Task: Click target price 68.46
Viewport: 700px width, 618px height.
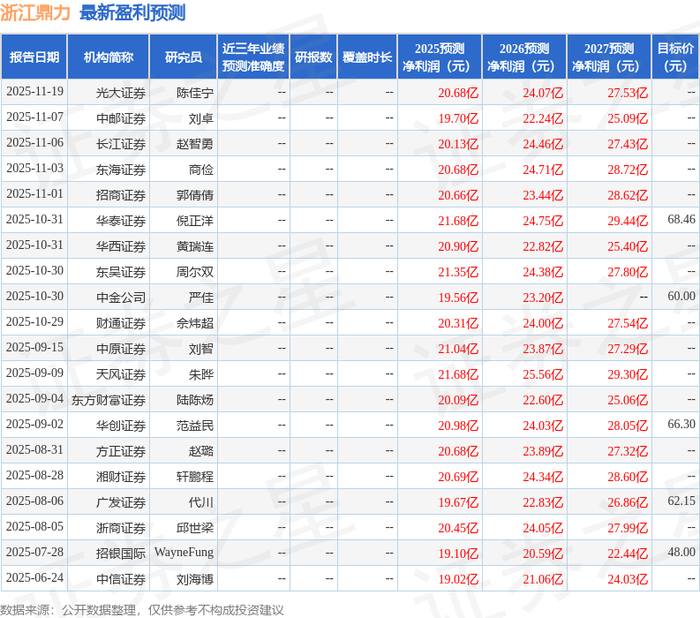Action: click(681, 219)
